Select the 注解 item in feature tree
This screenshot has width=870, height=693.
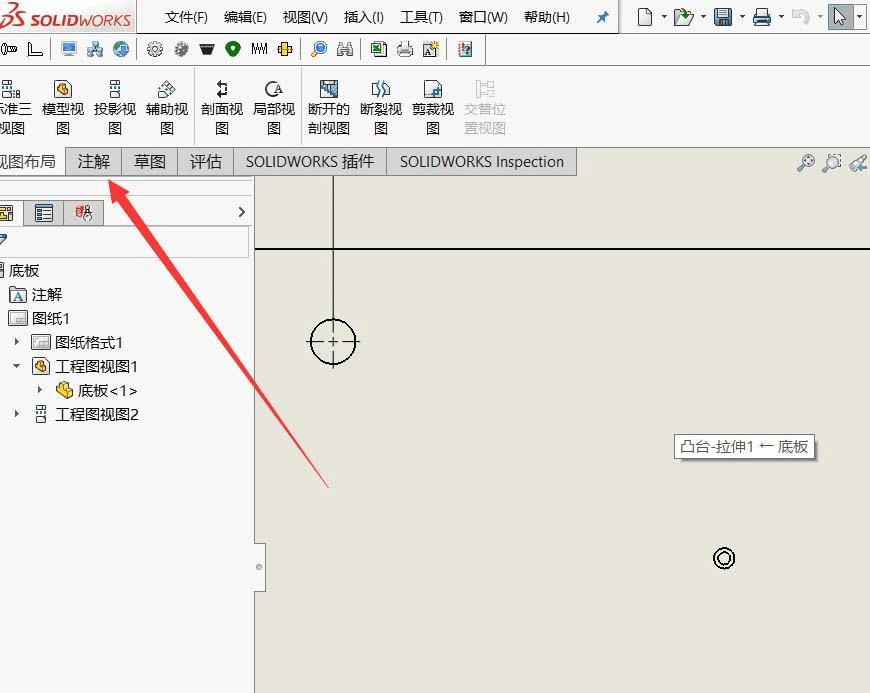[x=46, y=294]
